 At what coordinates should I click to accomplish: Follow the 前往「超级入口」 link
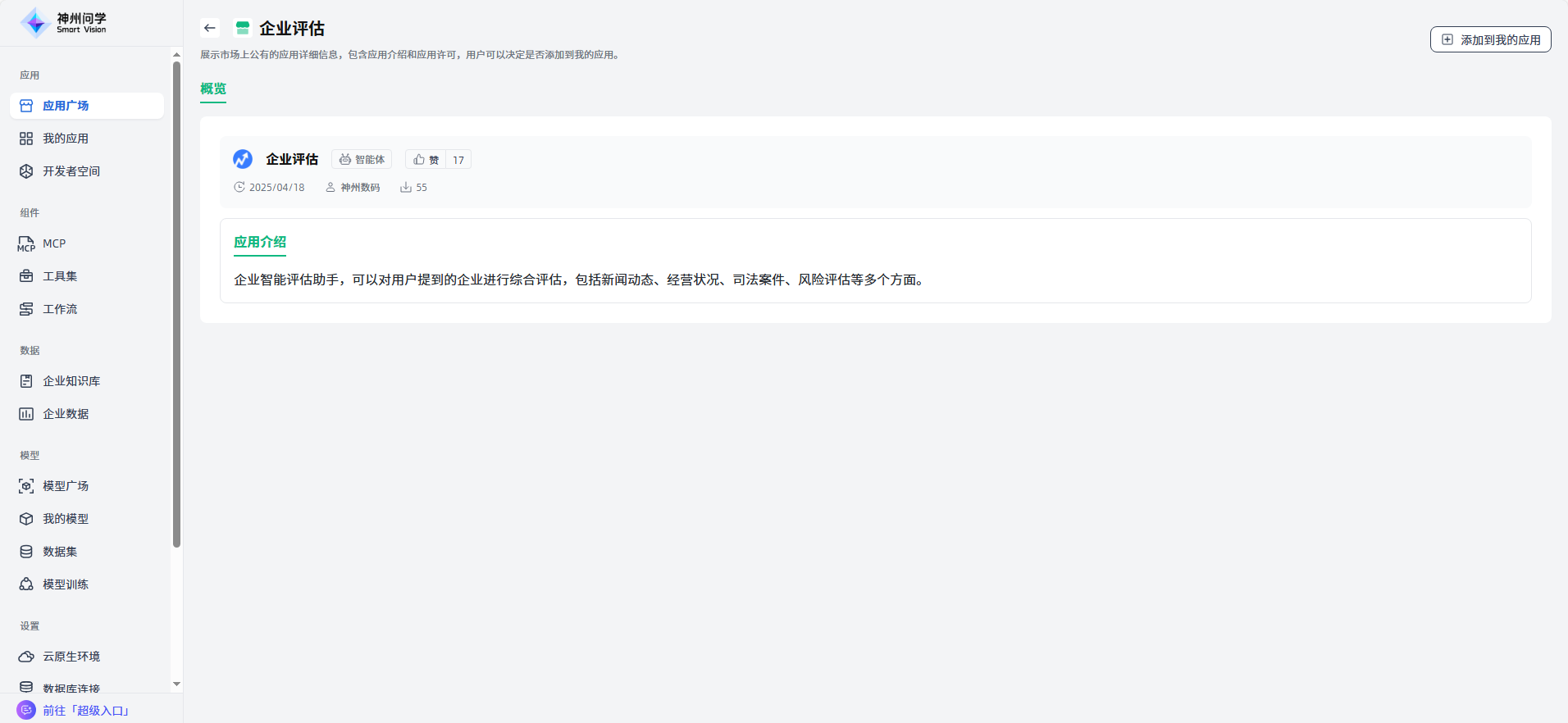(x=86, y=711)
